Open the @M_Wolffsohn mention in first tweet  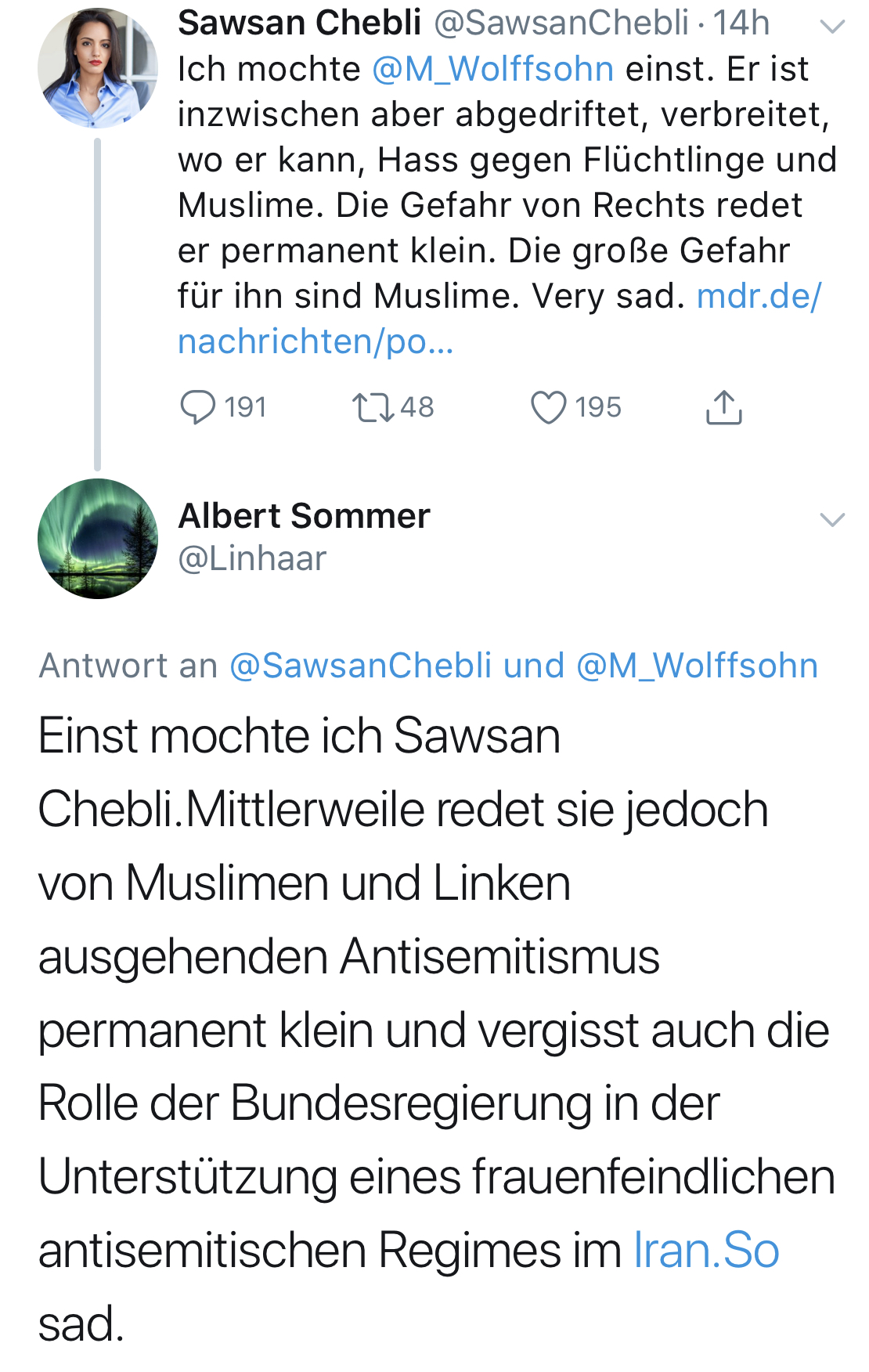pos(492,69)
